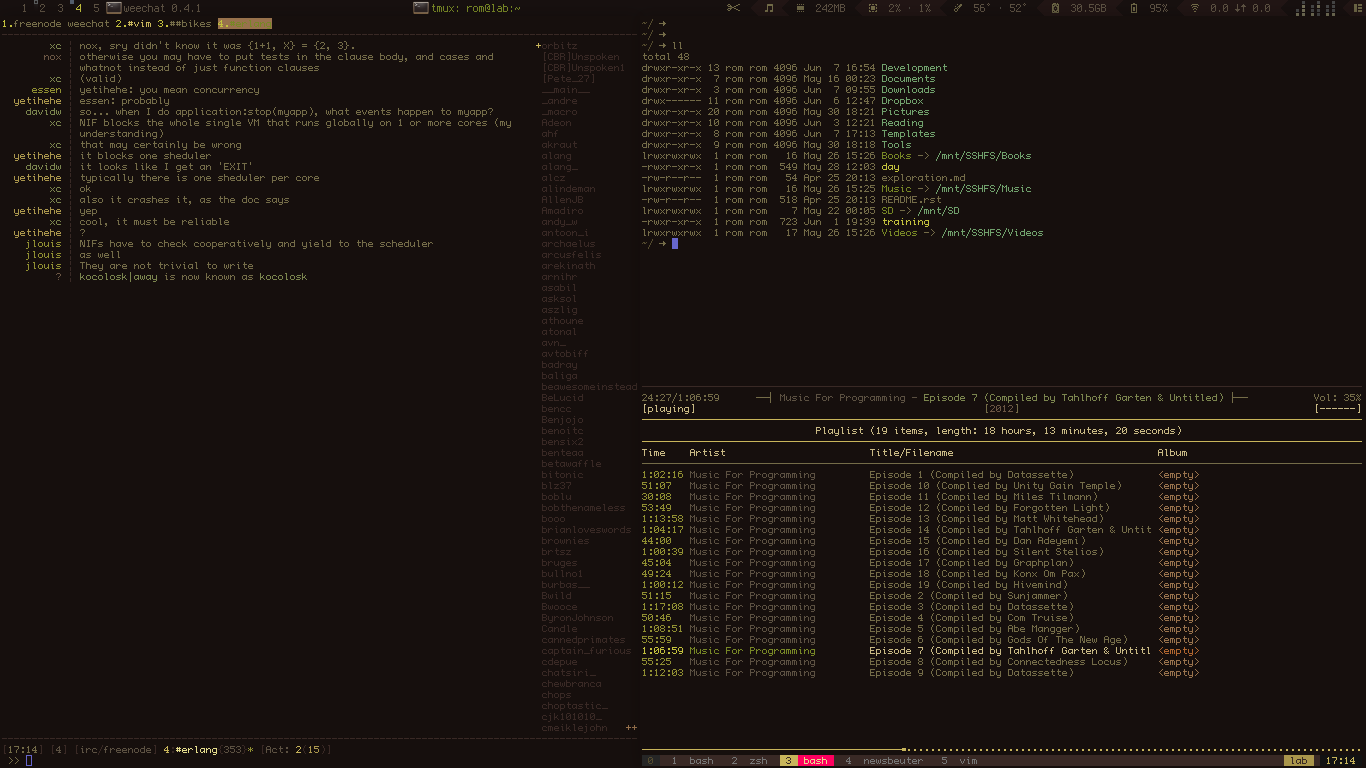Click the thermometer temperature icon

point(958,8)
